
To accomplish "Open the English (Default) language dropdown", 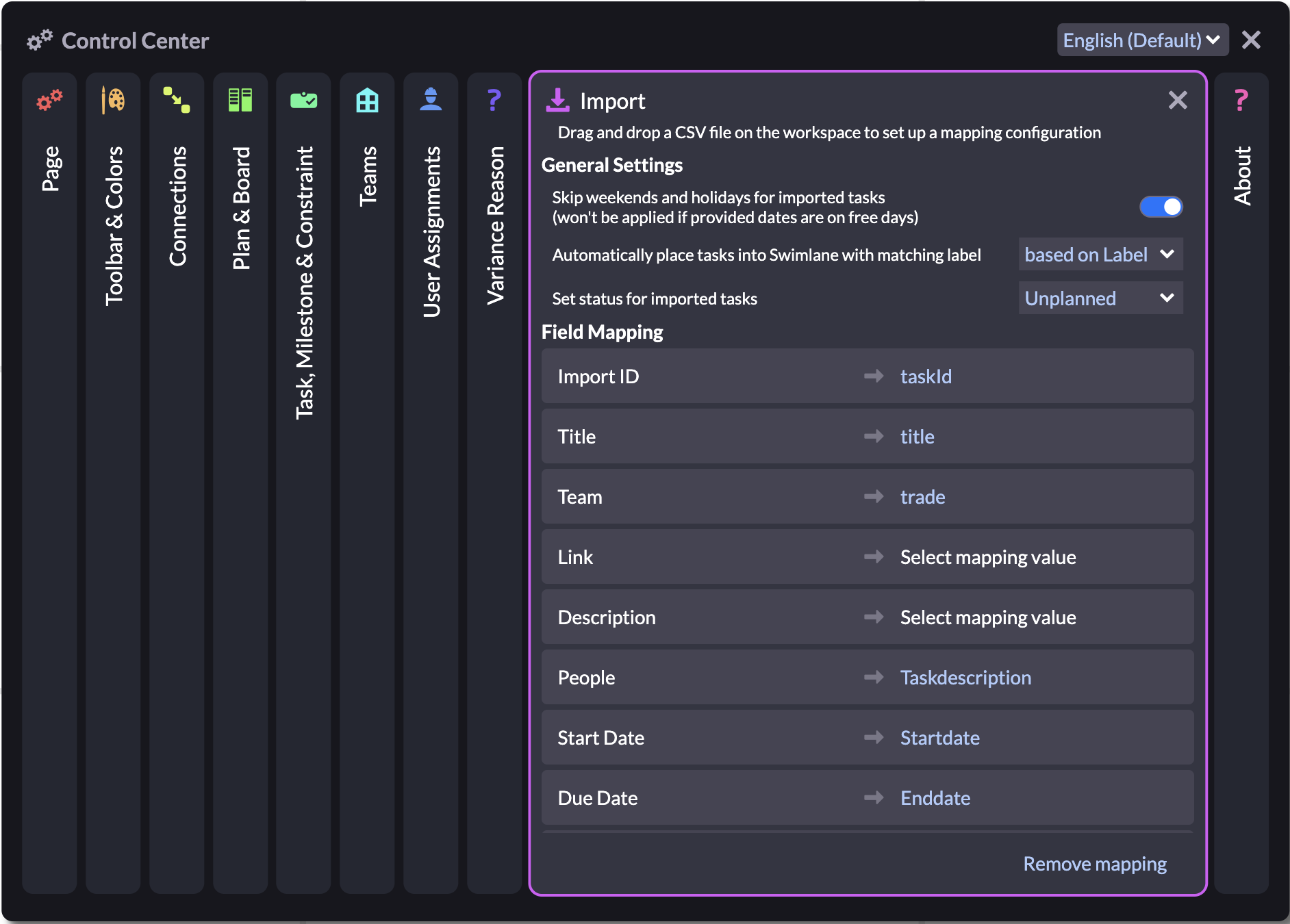I will [x=1142, y=40].
